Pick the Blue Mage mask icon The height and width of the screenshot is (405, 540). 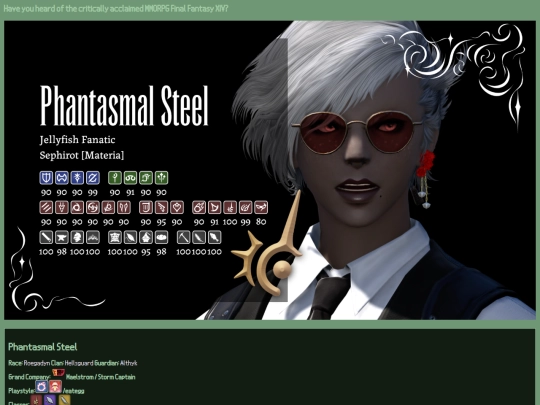point(261,208)
